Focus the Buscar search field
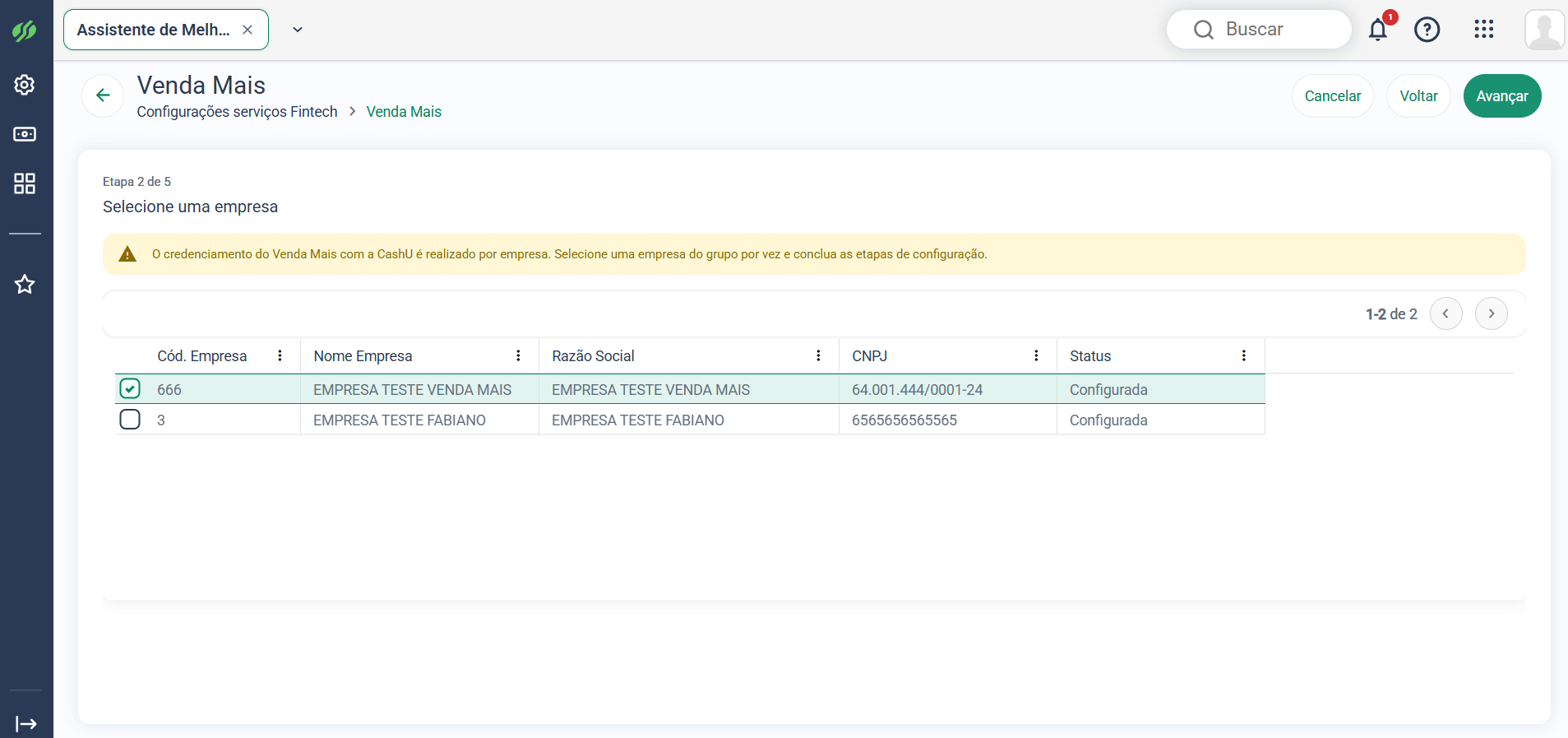This screenshot has height=738, width=1568. 1259,30
